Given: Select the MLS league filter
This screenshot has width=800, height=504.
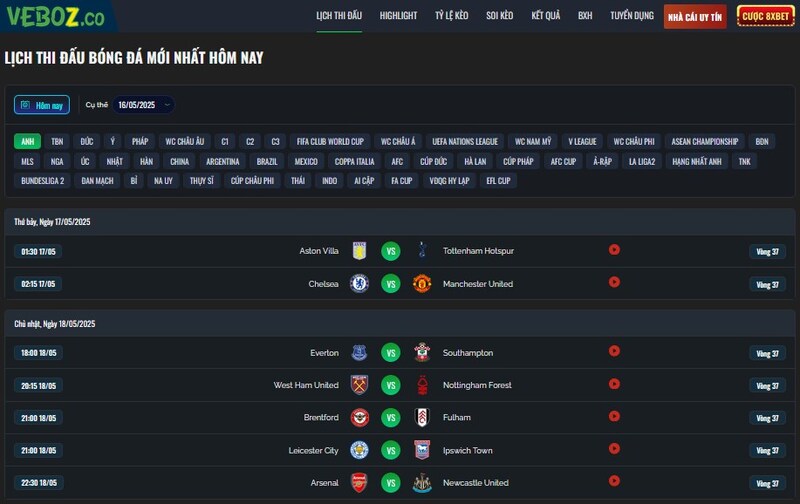Looking at the screenshot, I should tap(28, 161).
